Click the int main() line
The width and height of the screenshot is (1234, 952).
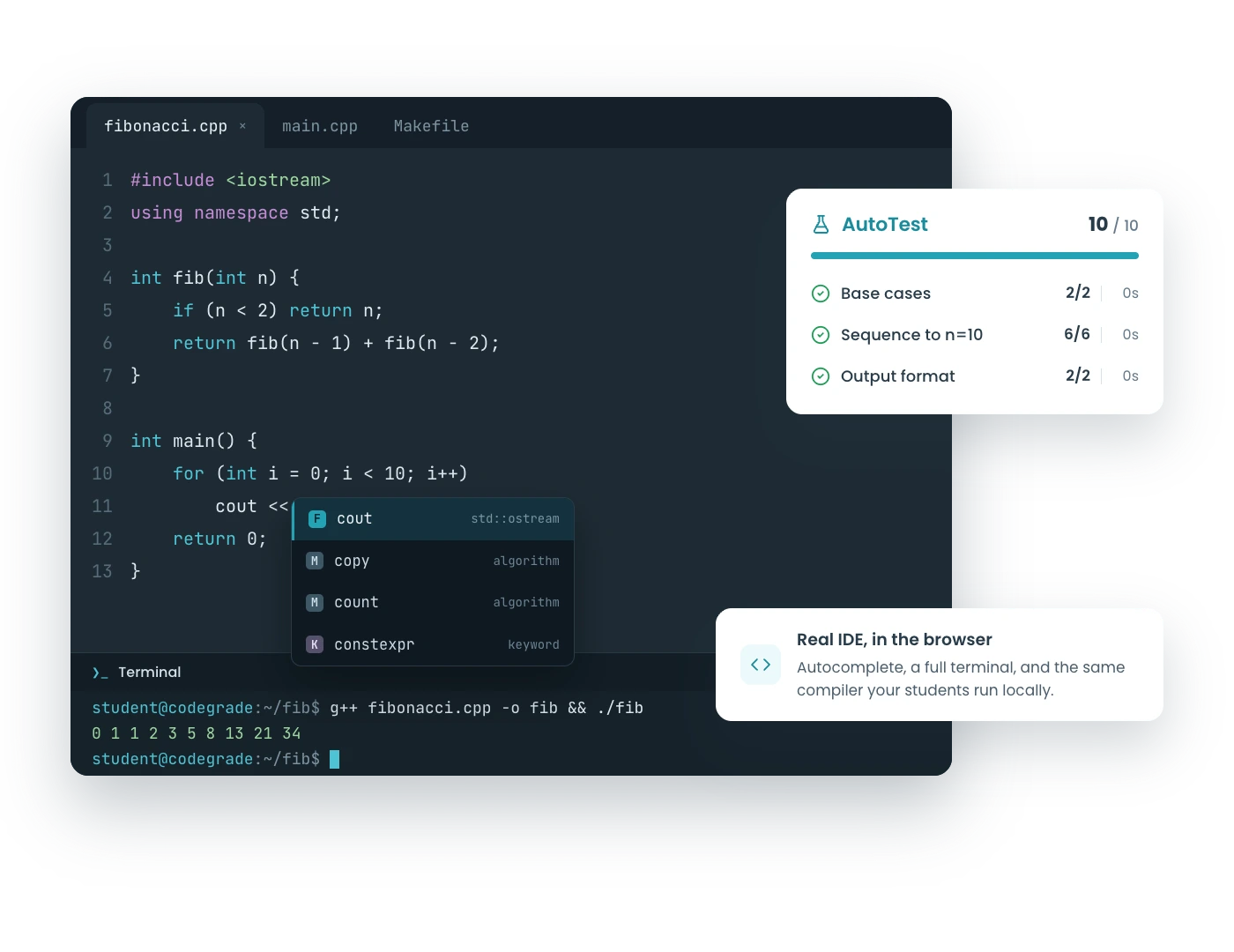pos(194,441)
